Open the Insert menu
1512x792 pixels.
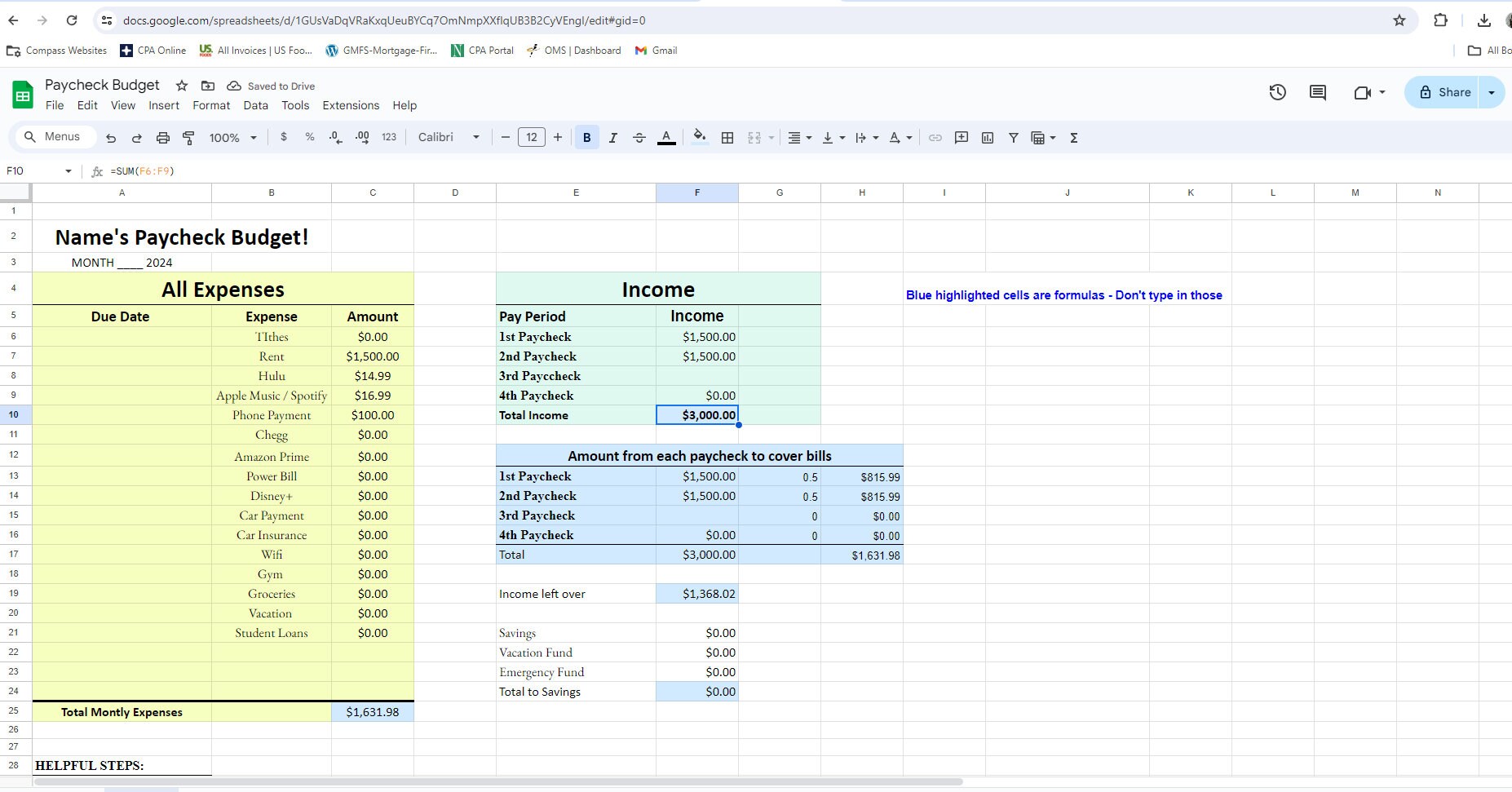tap(164, 105)
